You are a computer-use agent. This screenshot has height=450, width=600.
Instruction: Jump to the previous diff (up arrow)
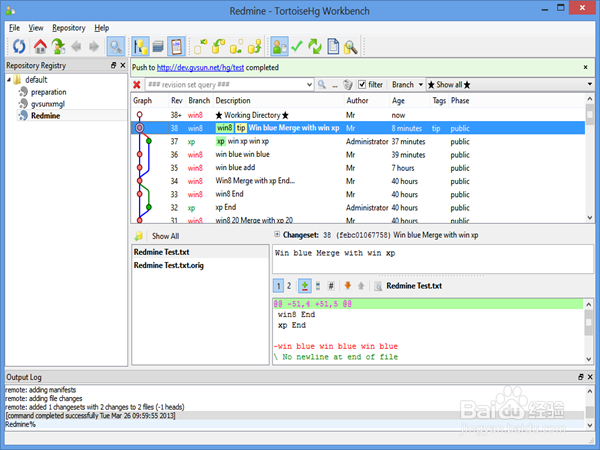360,285
